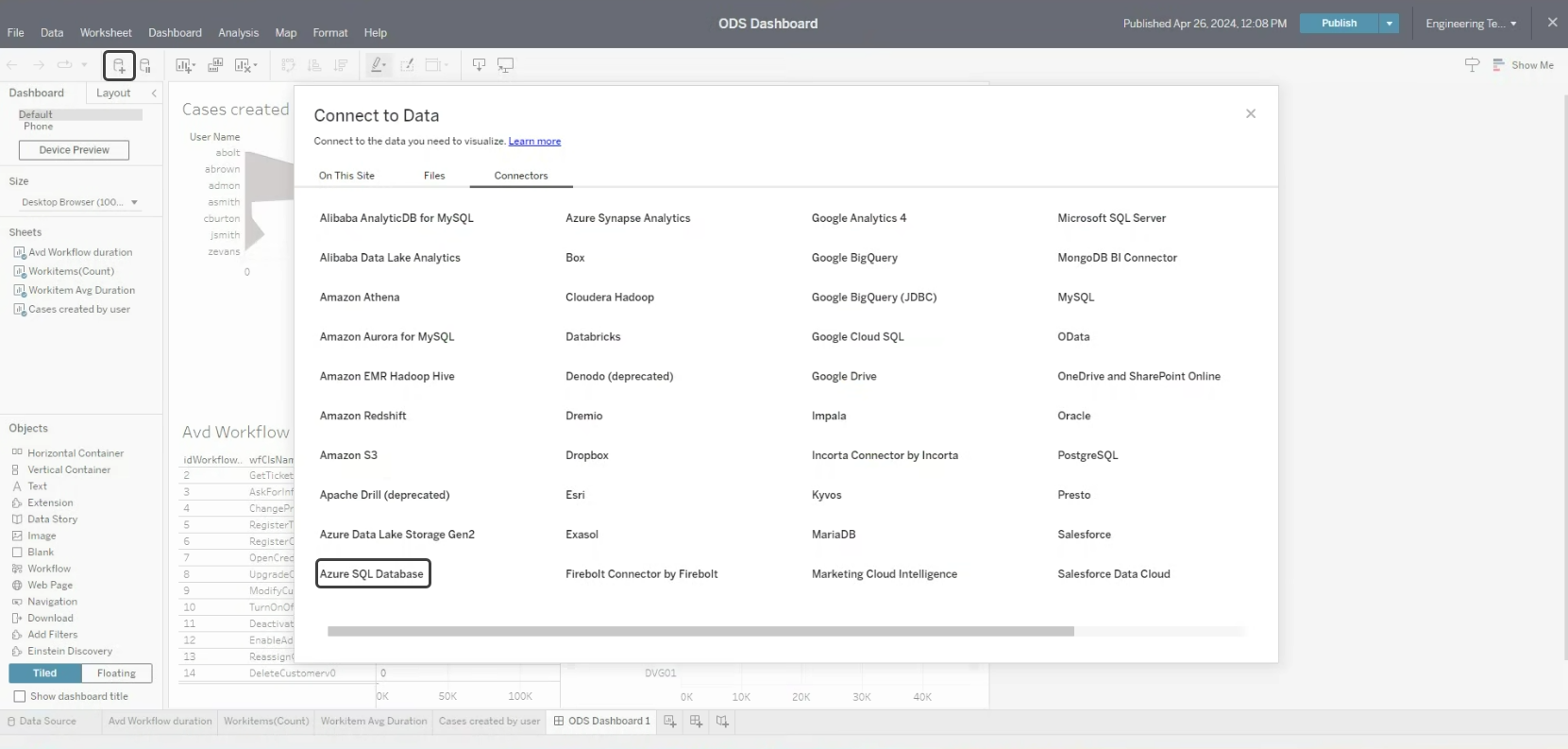Image resolution: width=1568 pixels, height=749 pixels.
Task: Click the Pause Auto Updates icon
Action: [145, 65]
